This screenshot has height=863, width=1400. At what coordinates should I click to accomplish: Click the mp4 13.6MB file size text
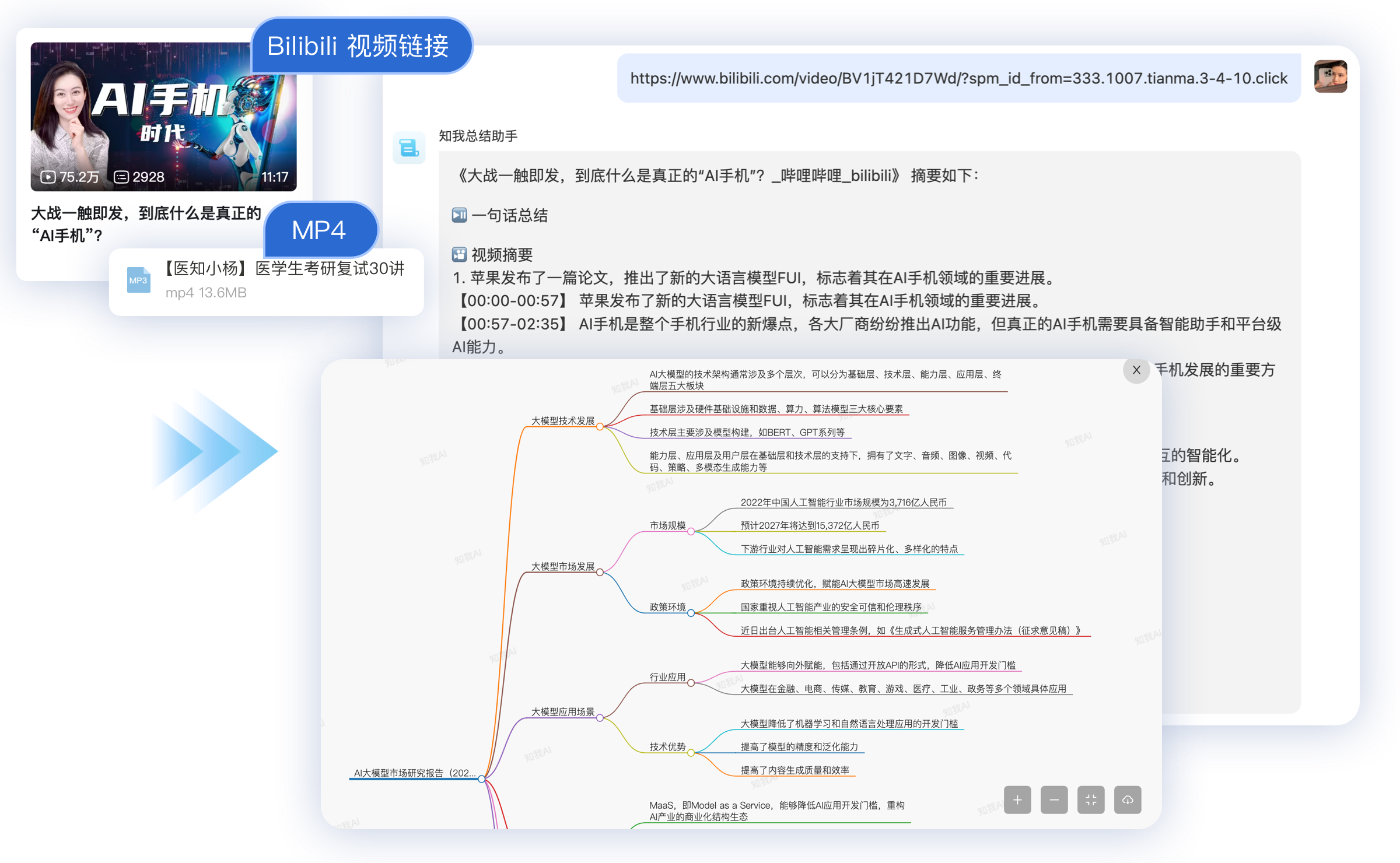coord(206,293)
